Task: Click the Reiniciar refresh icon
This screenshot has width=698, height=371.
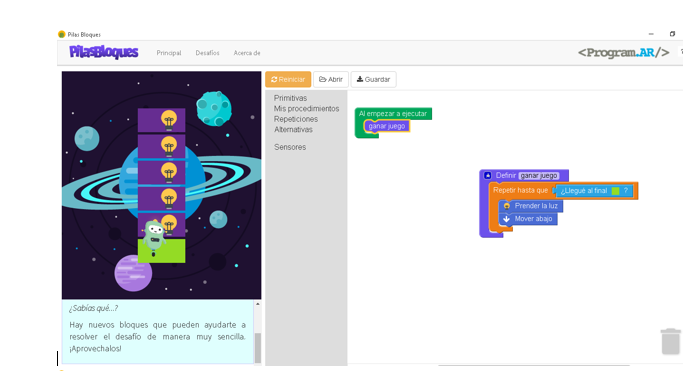Action: coord(274,79)
